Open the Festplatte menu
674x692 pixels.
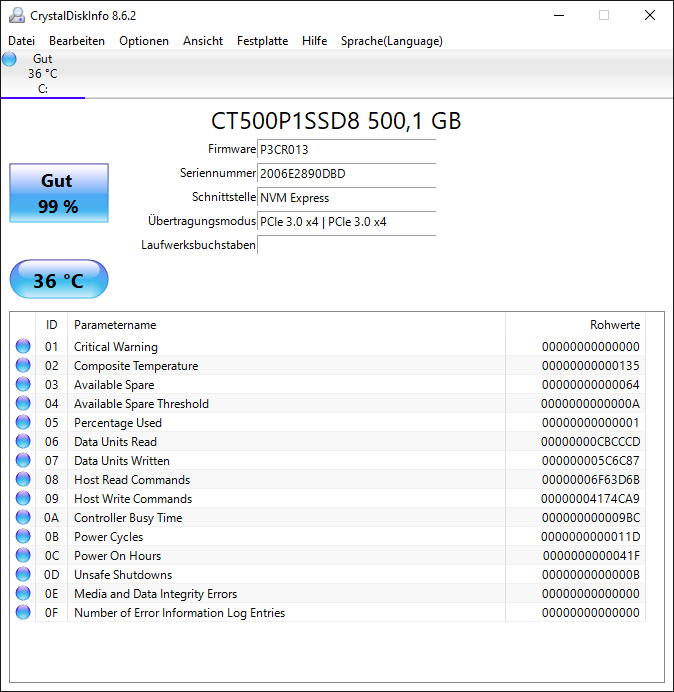[262, 41]
